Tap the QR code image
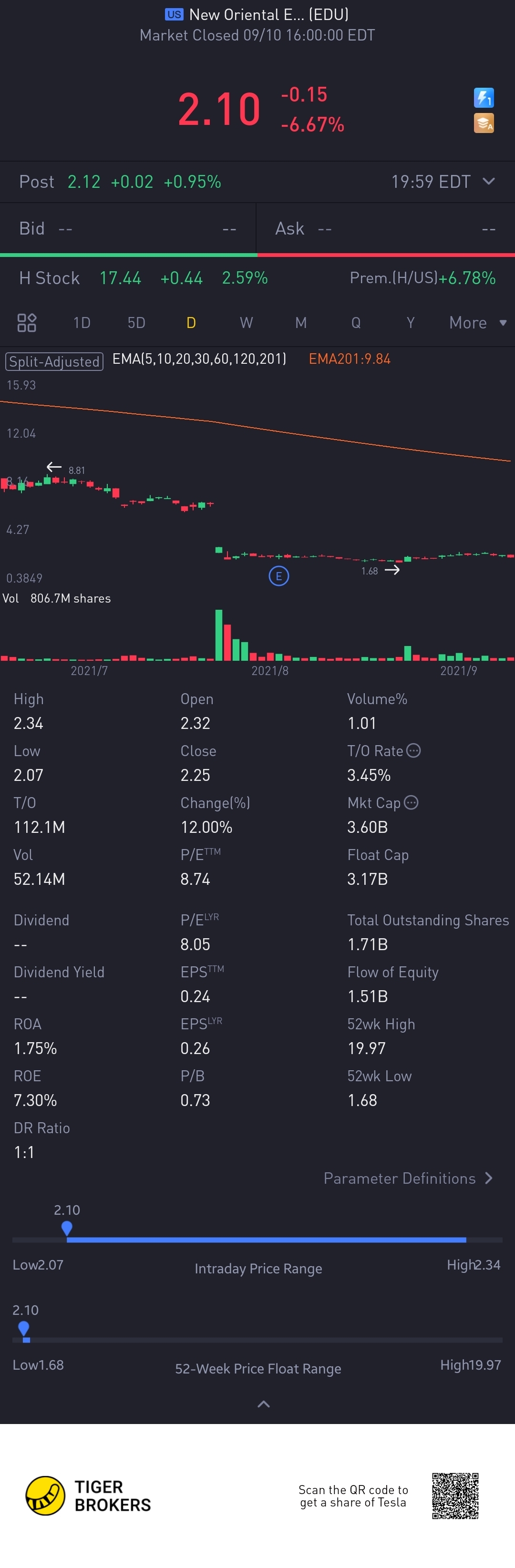This screenshot has width=515, height=1568. coord(455,1496)
